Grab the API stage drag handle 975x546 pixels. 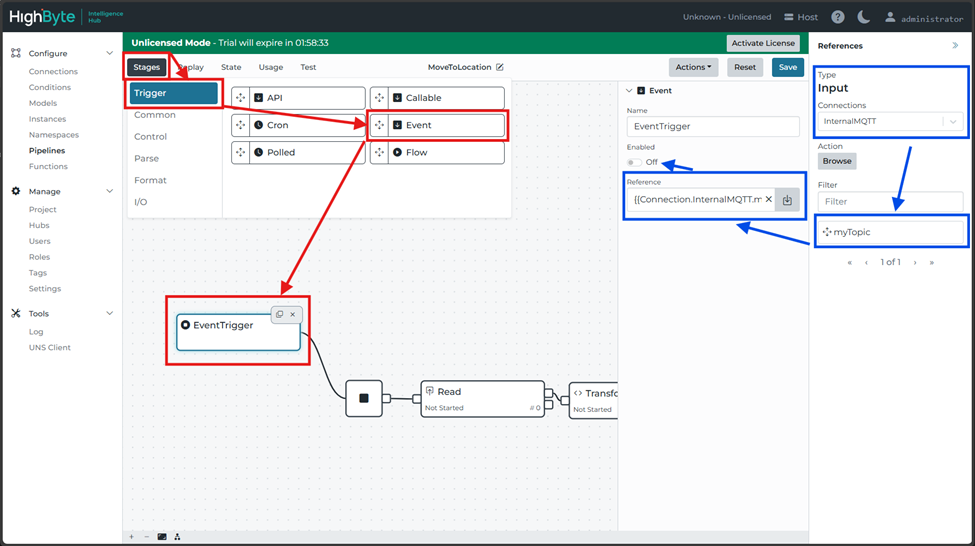[241, 98]
